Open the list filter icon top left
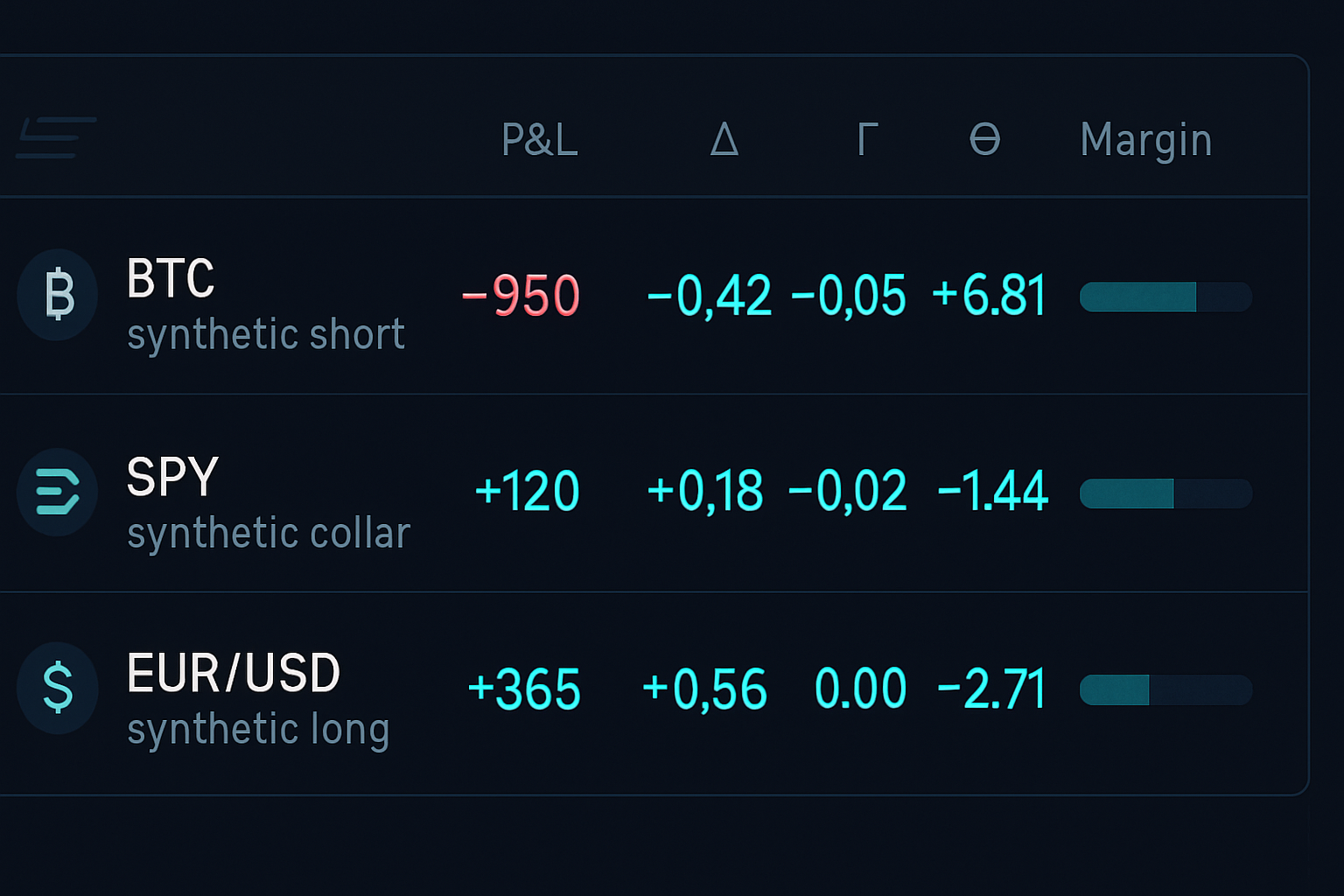Screen dimensions: 1344x896 pos(55,137)
